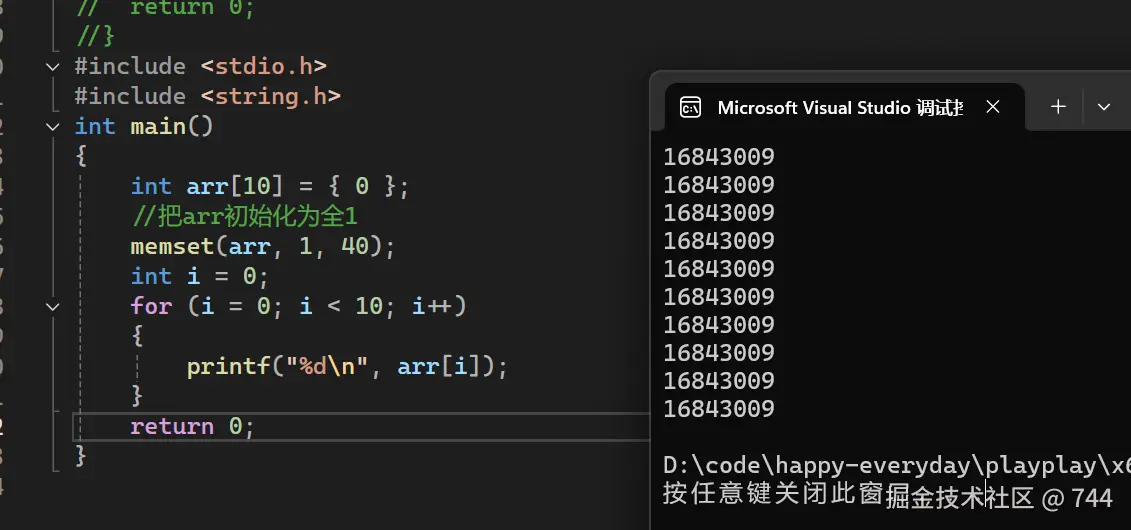Click the green Chinese comment about arr
The image size is (1131, 530).
244,216
